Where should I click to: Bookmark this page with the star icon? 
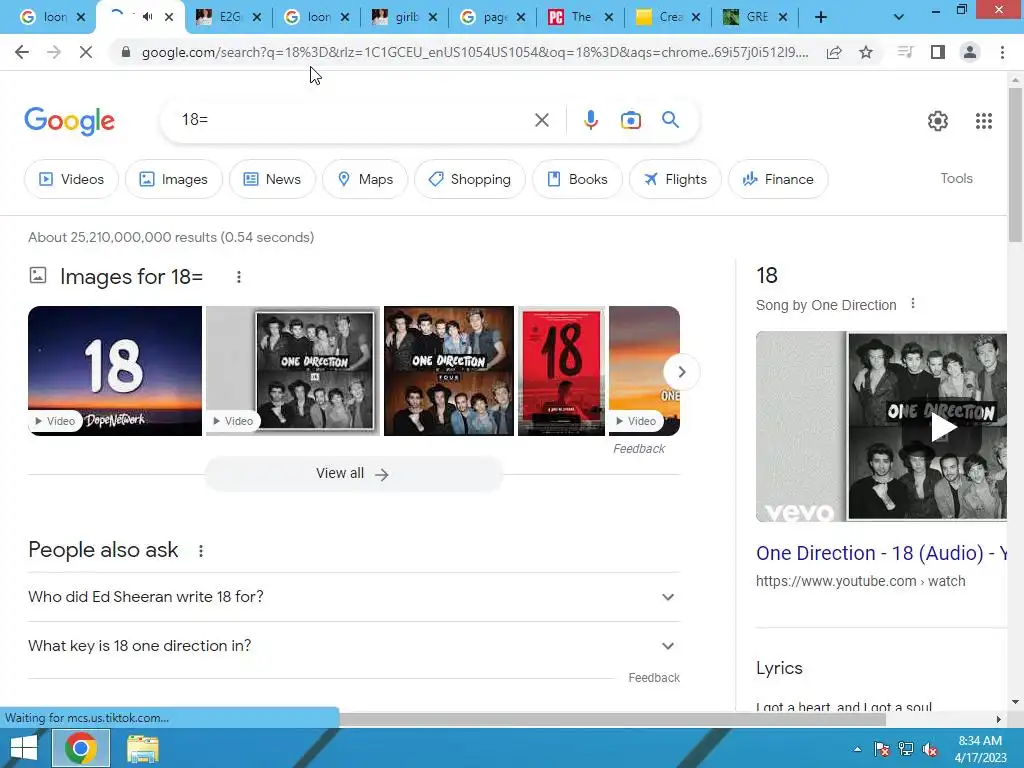(866, 52)
